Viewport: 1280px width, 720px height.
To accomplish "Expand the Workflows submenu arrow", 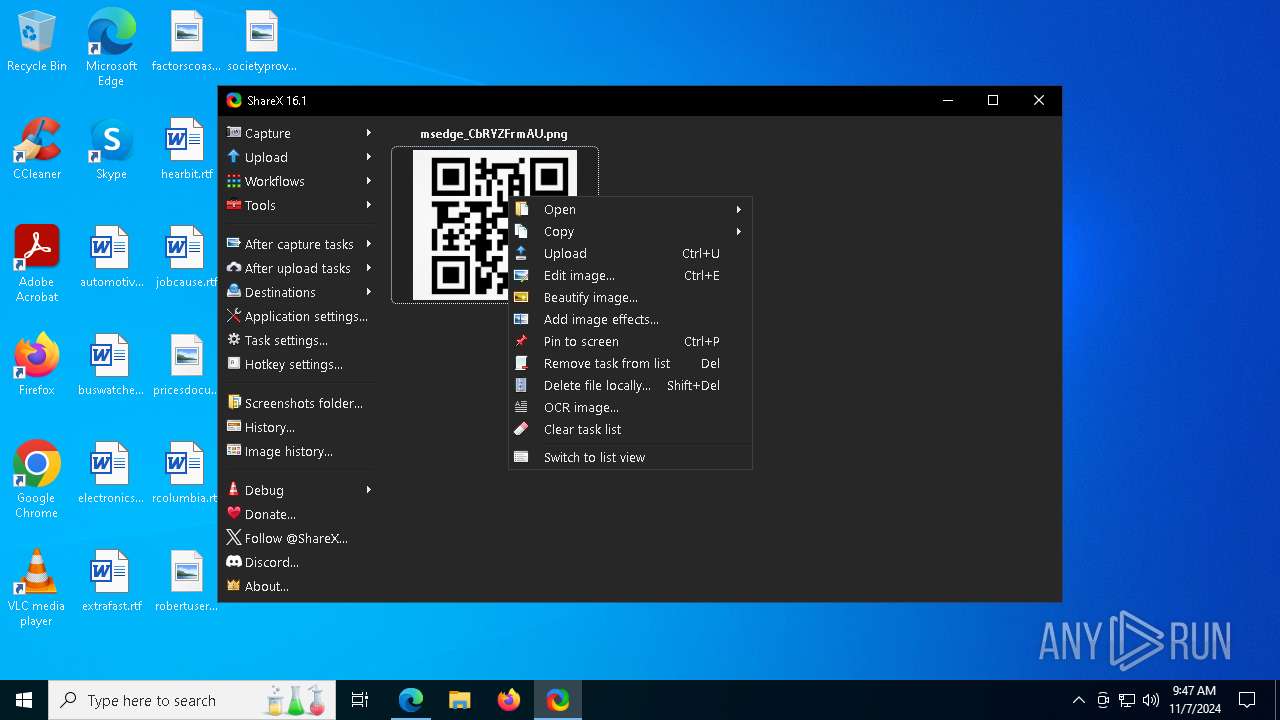I will pyautogui.click(x=368, y=181).
